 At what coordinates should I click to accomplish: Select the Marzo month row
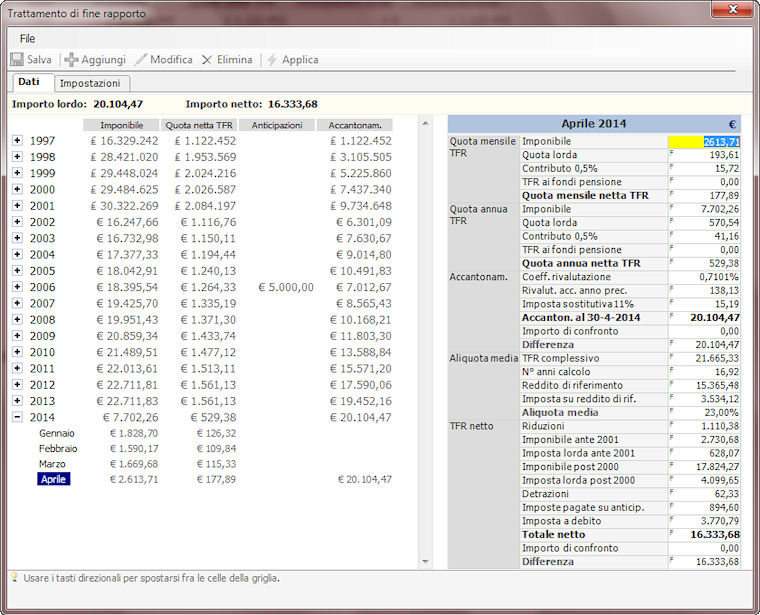pyautogui.click(x=52, y=464)
